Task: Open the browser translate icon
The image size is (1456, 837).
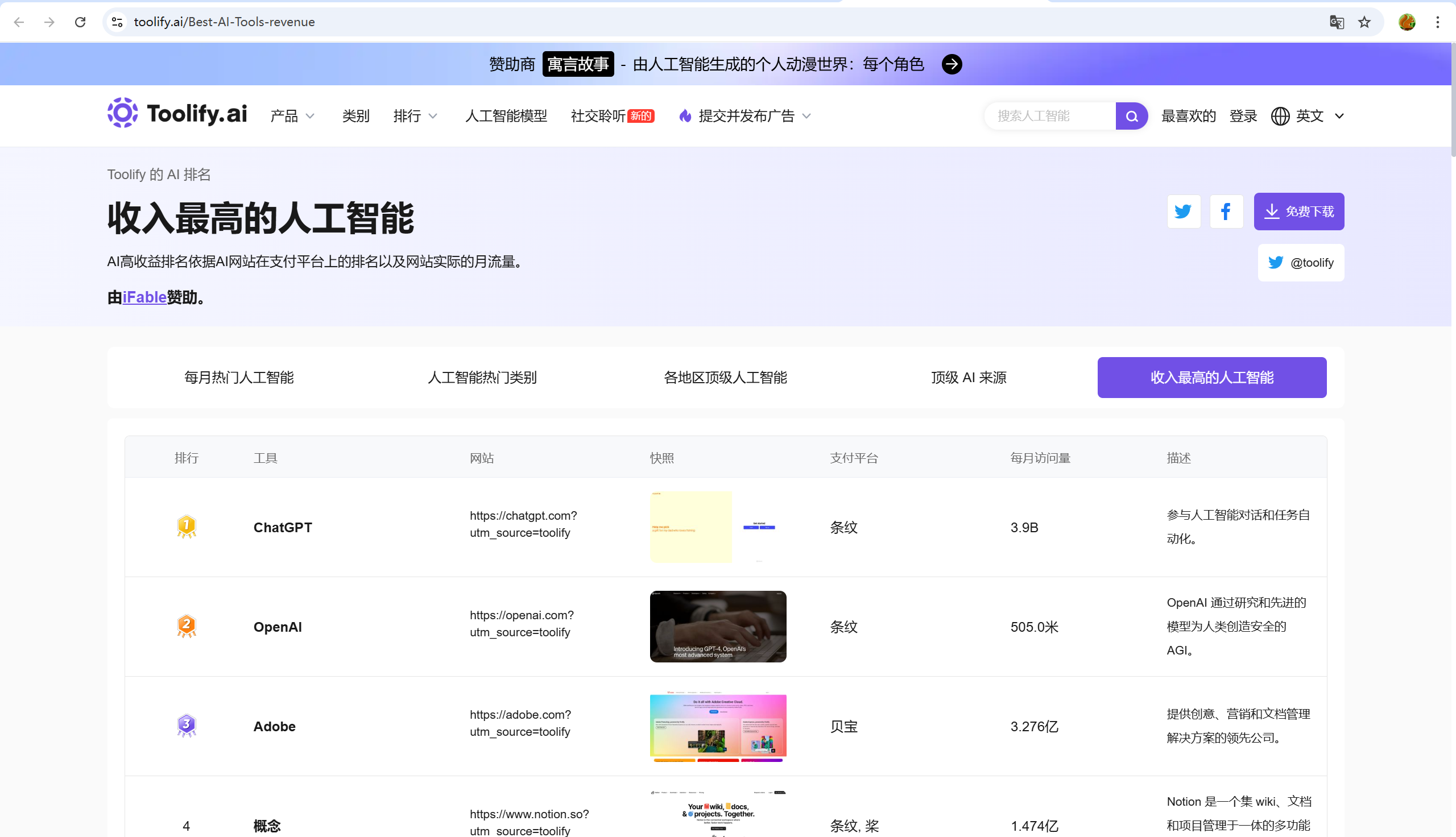Action: [x=1337, y=22]
